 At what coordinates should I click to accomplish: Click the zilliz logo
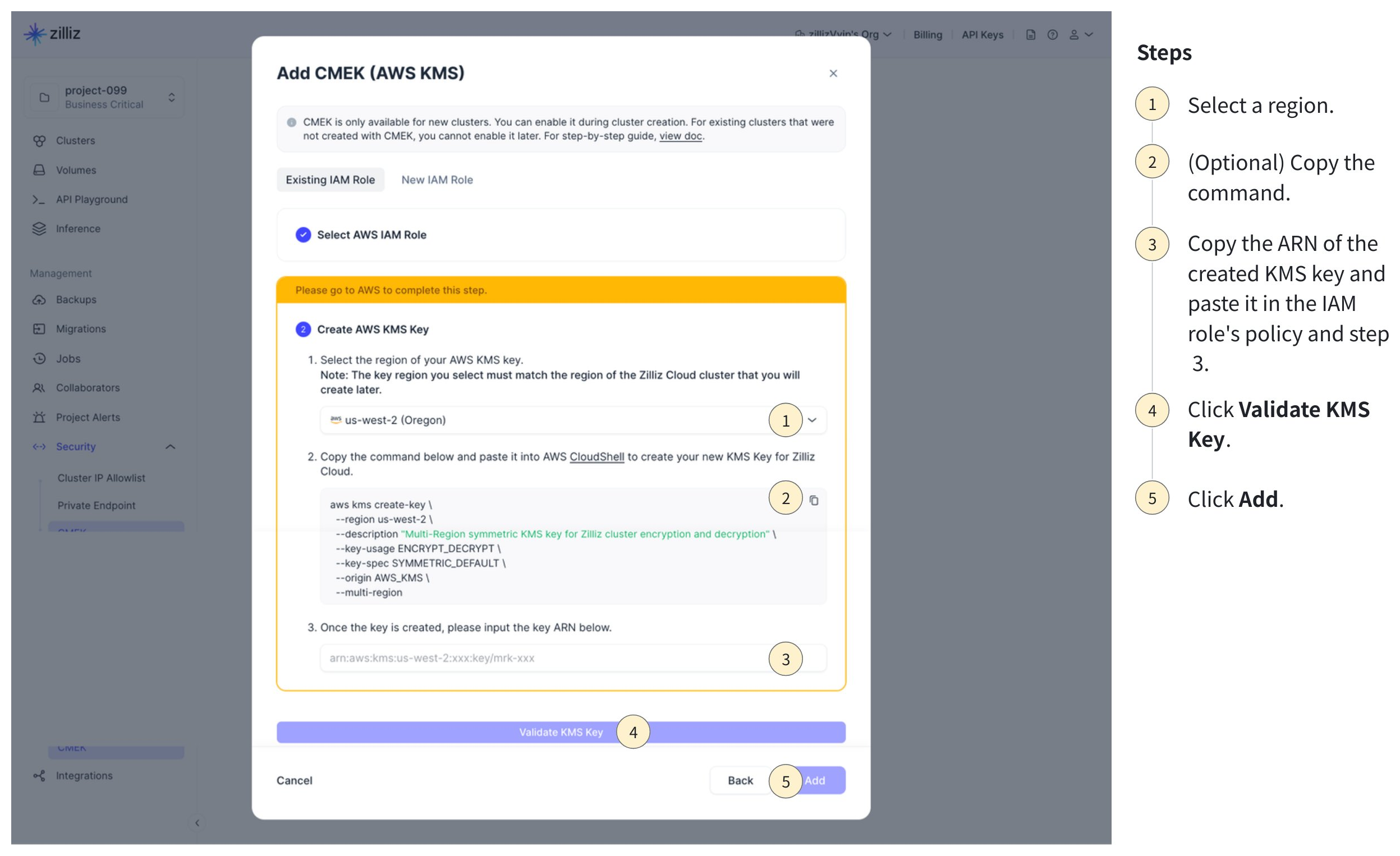[52, 34]
